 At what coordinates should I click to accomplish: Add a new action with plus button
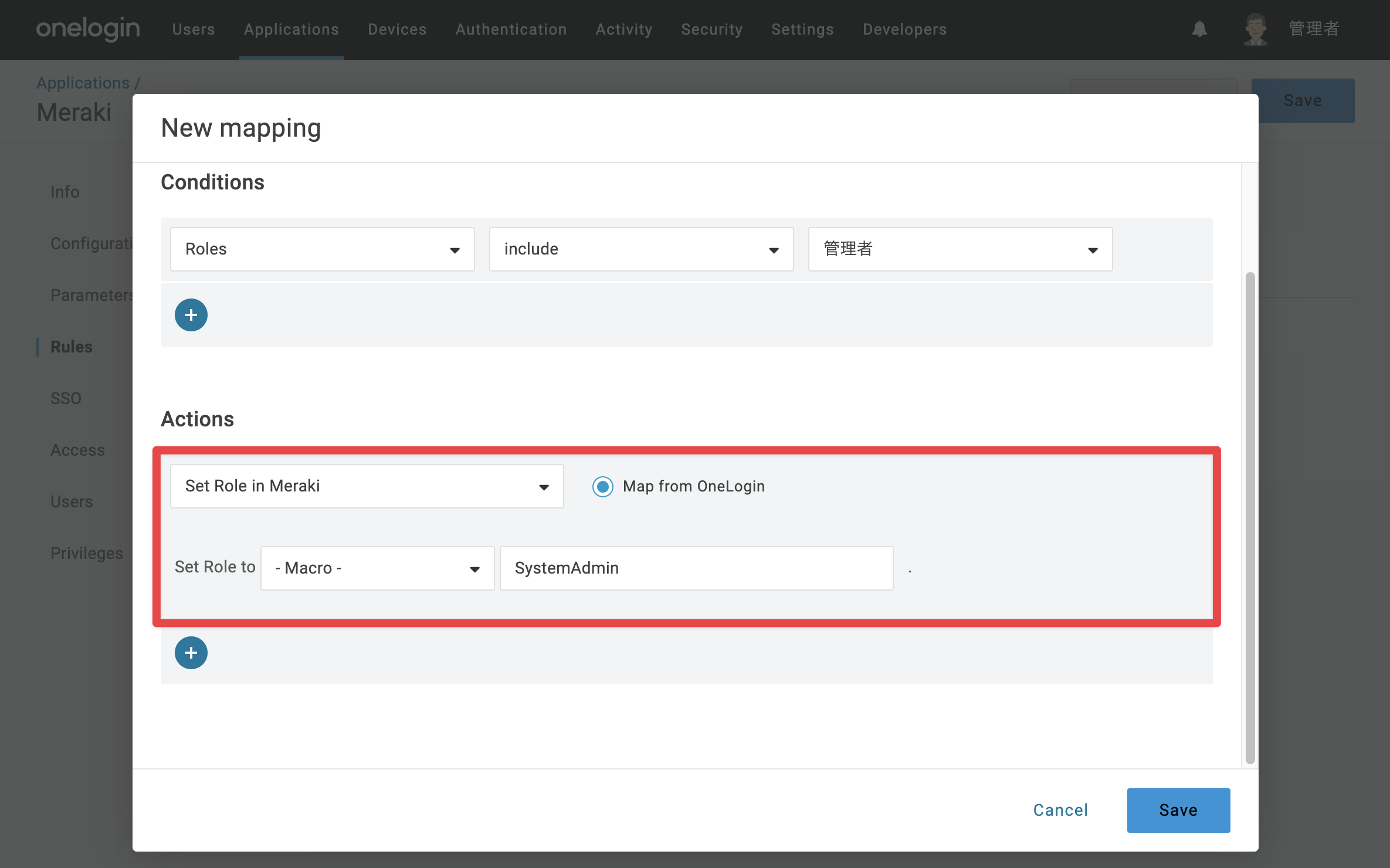[x=191, y=653]
